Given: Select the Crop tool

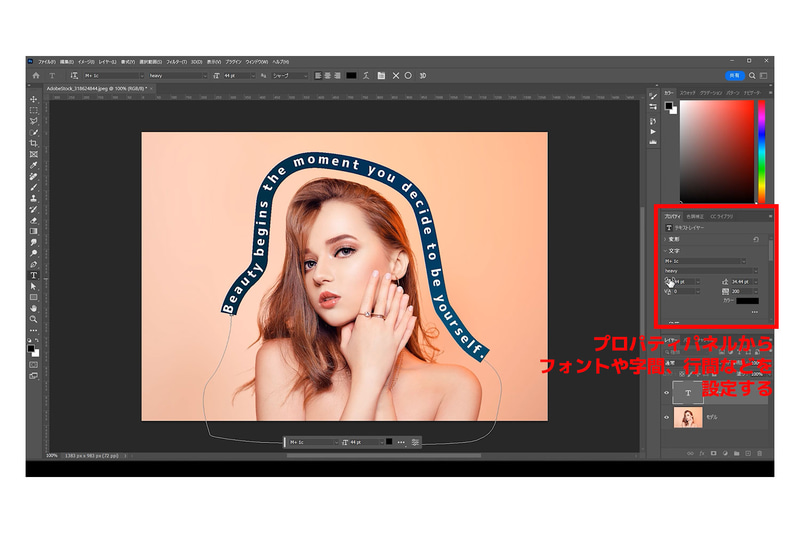Looking at the screenshot, I should 34,143.
